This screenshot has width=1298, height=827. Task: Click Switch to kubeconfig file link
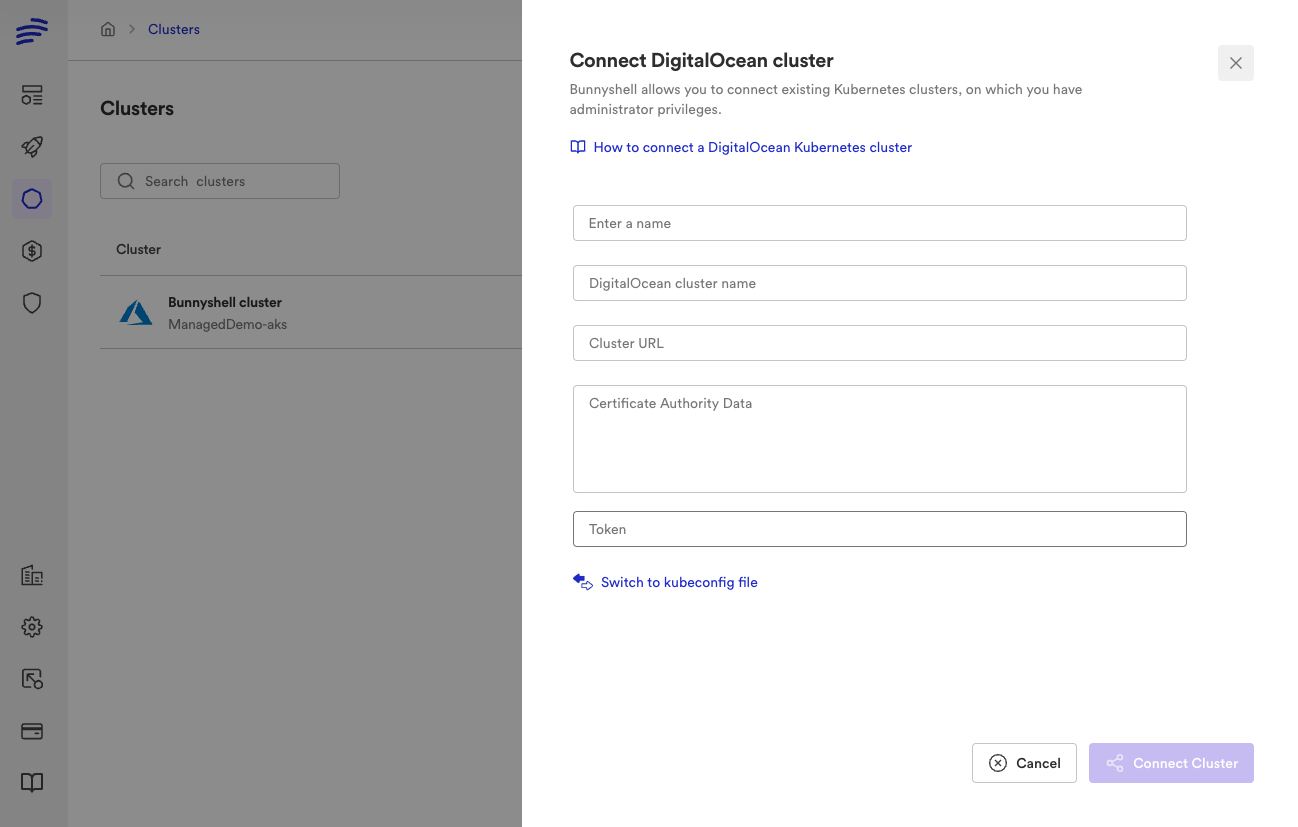(679, 582)
